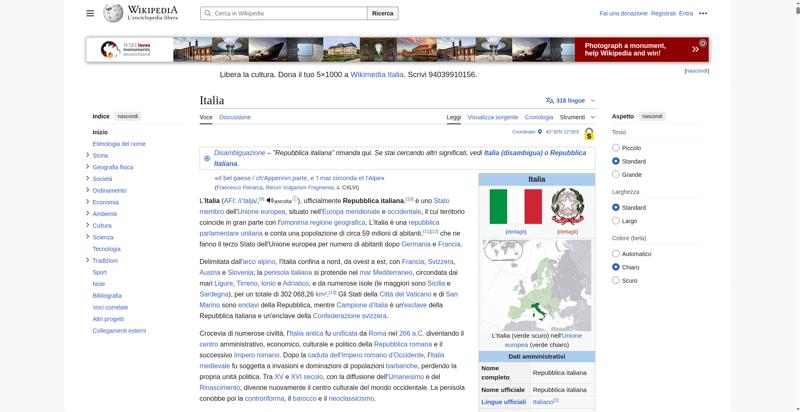The height and width of the screenshot is (412, 800).
Task: Open the Campione d'Italia link
Action: coord(362,305)
